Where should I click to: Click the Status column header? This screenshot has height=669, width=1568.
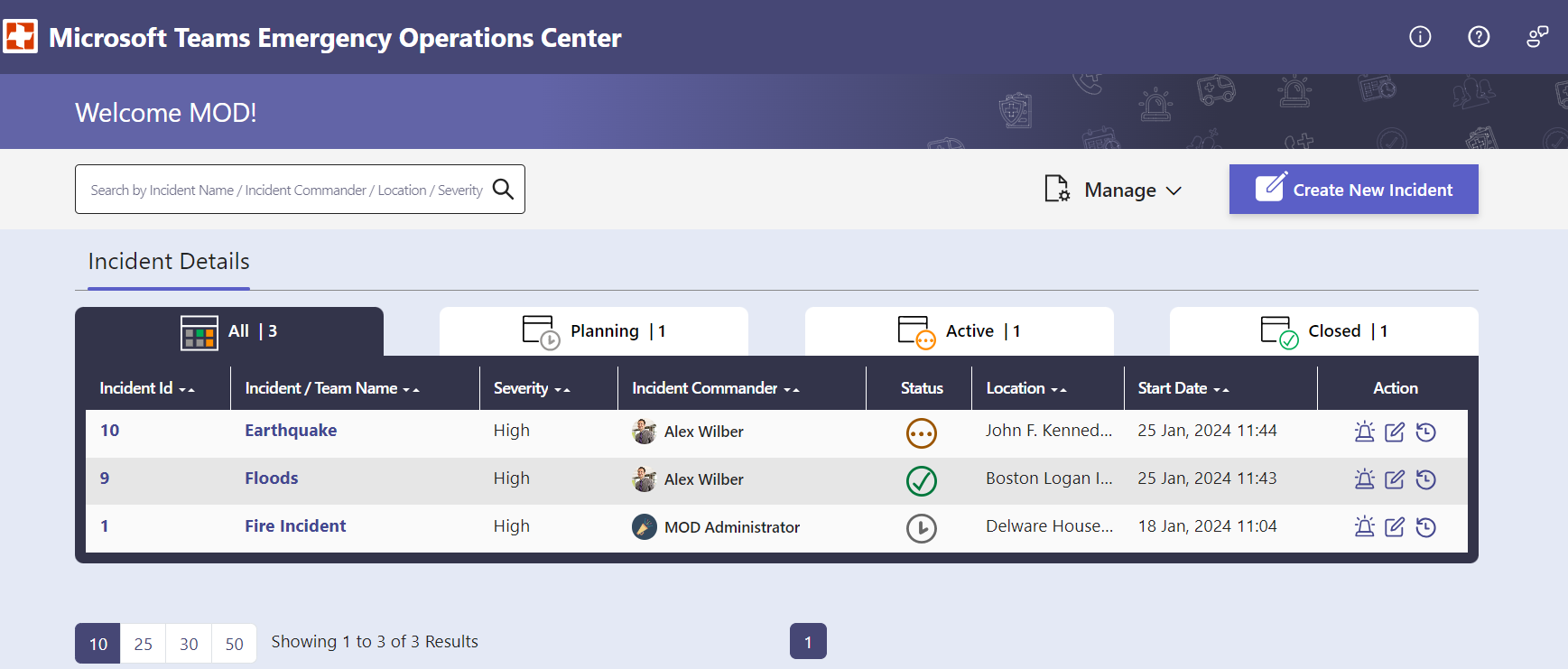tap(922, 388)
